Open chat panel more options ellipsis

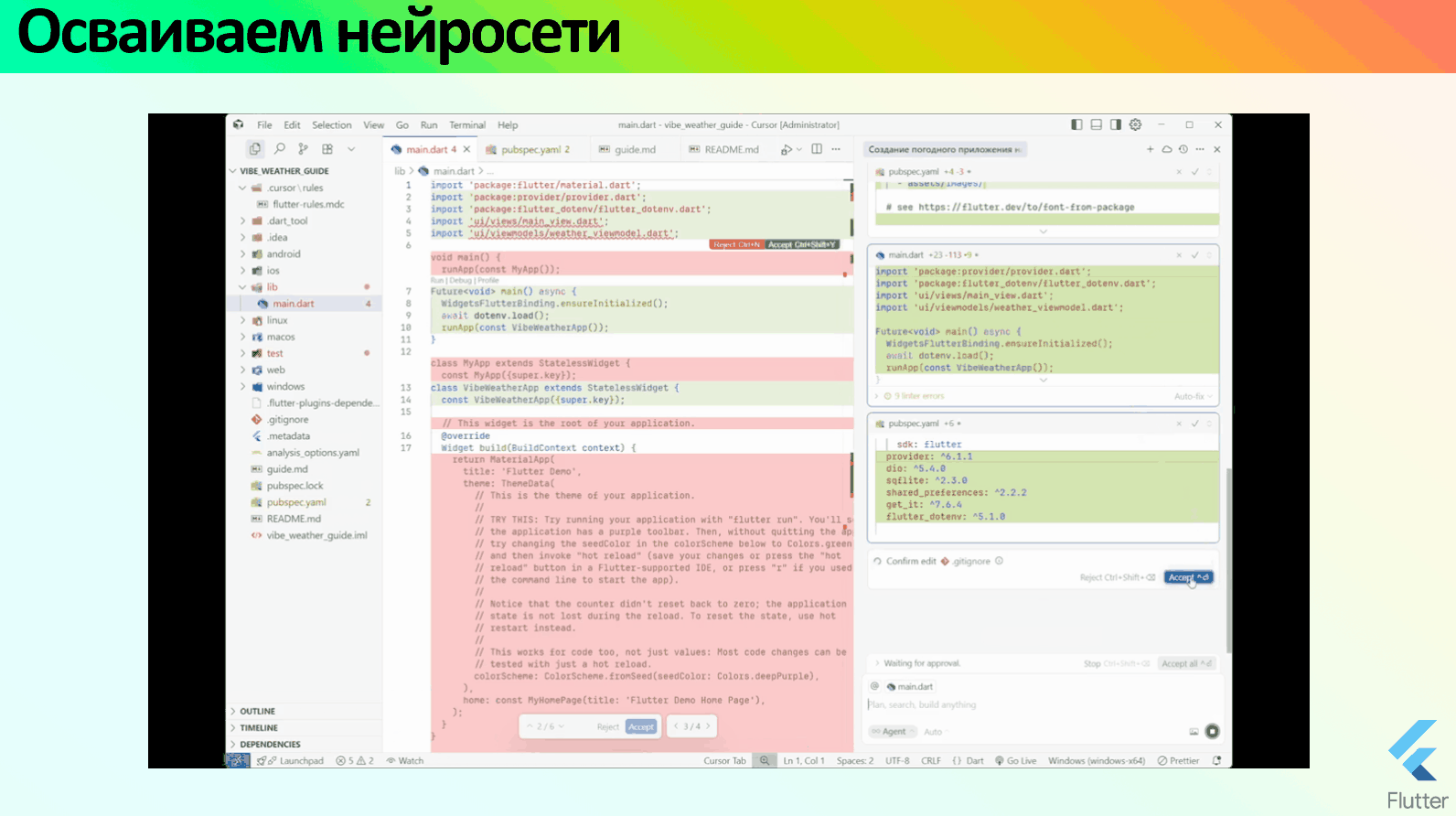(x=1199, y=149)
